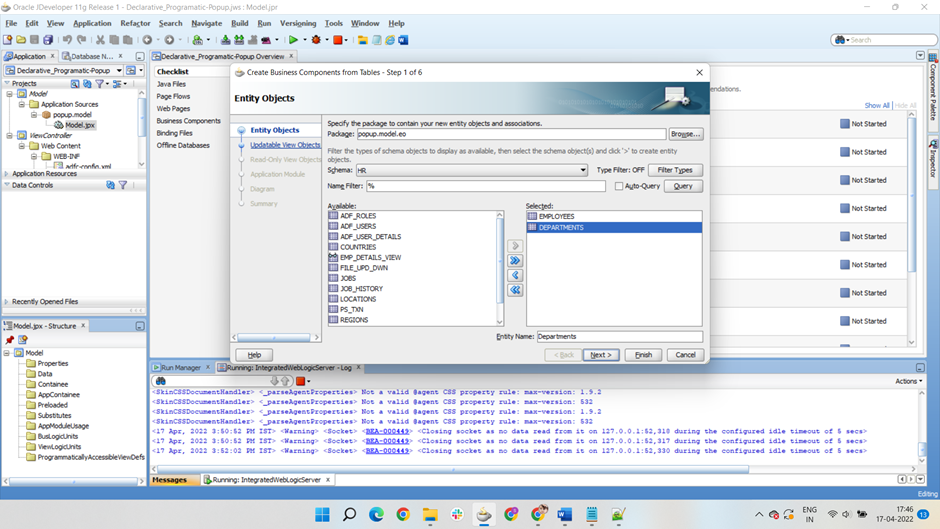Open the Build menu

240,23
